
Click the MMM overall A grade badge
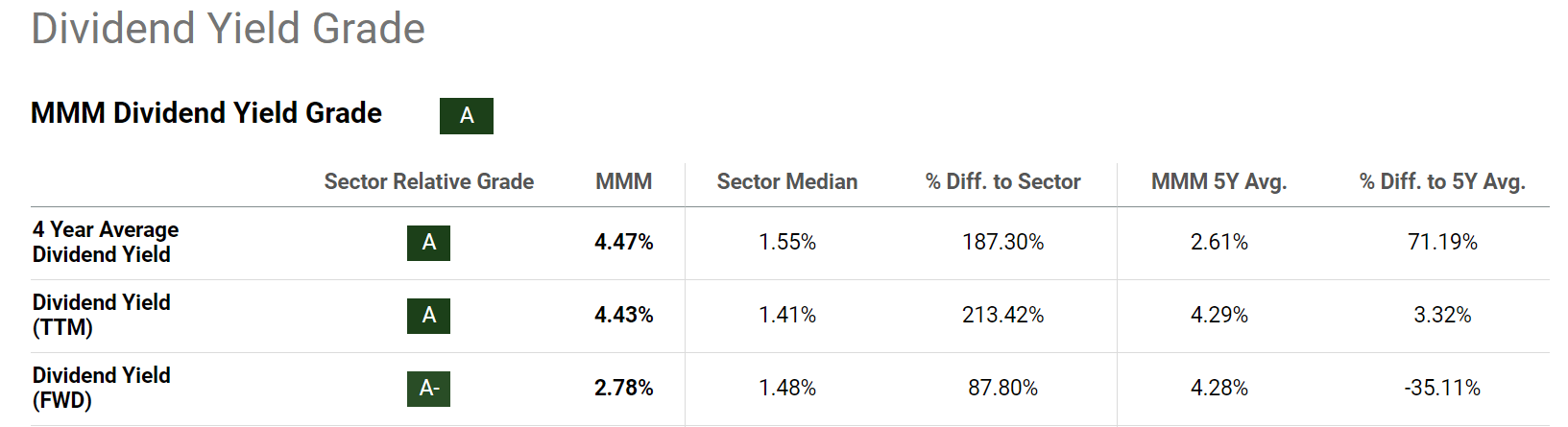466,116
